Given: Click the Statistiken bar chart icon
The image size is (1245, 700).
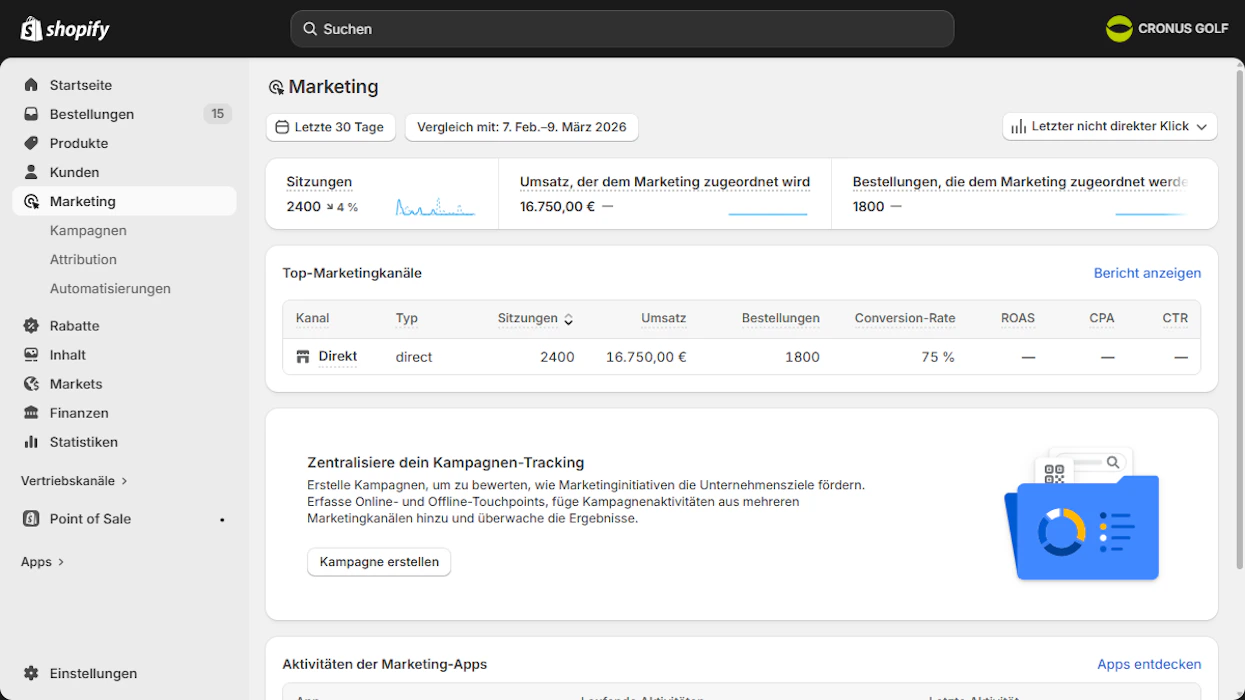Looking at the screenshot, I should point(31,442).
